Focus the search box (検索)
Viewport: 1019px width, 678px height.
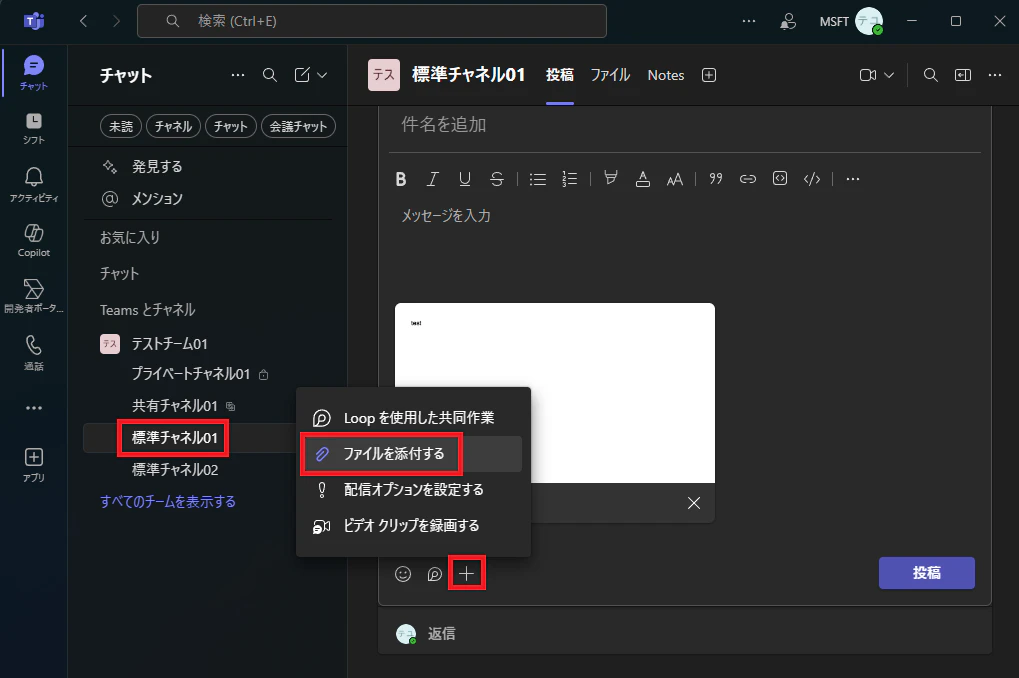[372, 21]
